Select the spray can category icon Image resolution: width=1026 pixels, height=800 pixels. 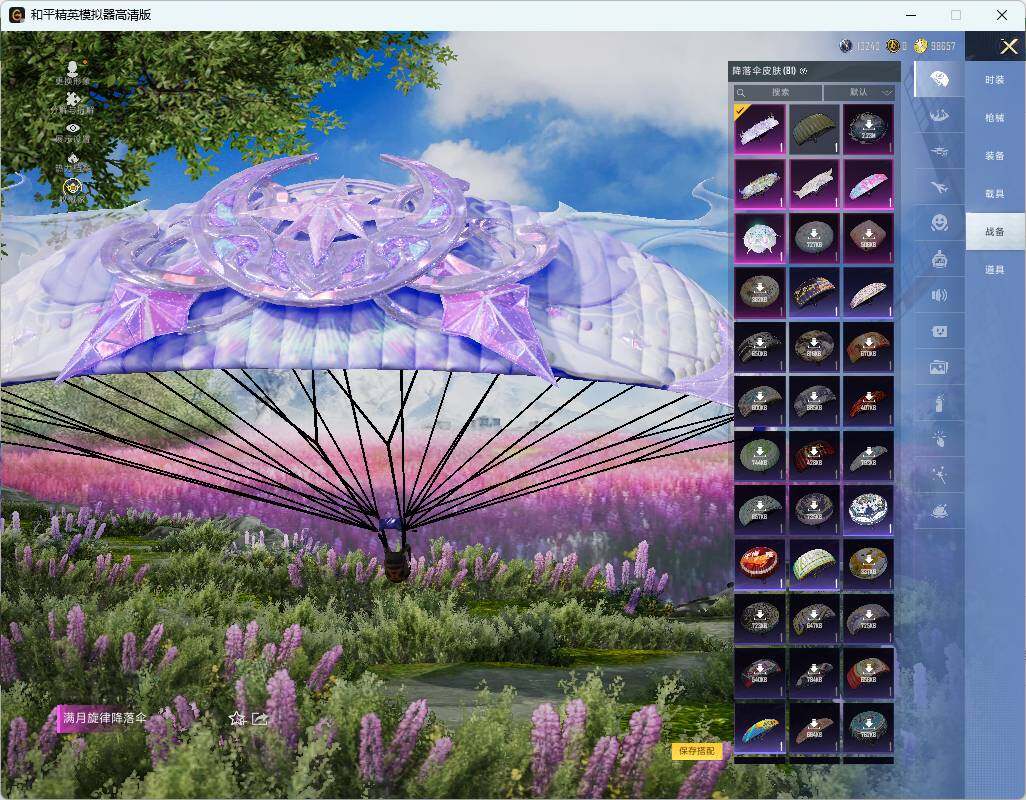click(x=940, y=404)
